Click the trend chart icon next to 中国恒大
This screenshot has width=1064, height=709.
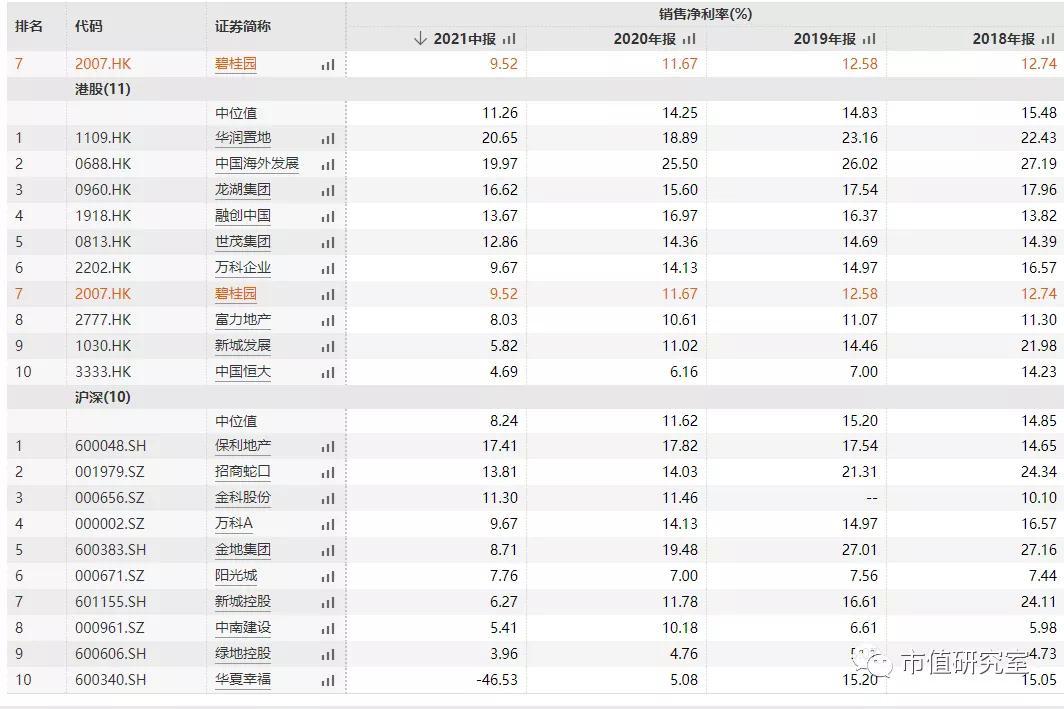326,374
